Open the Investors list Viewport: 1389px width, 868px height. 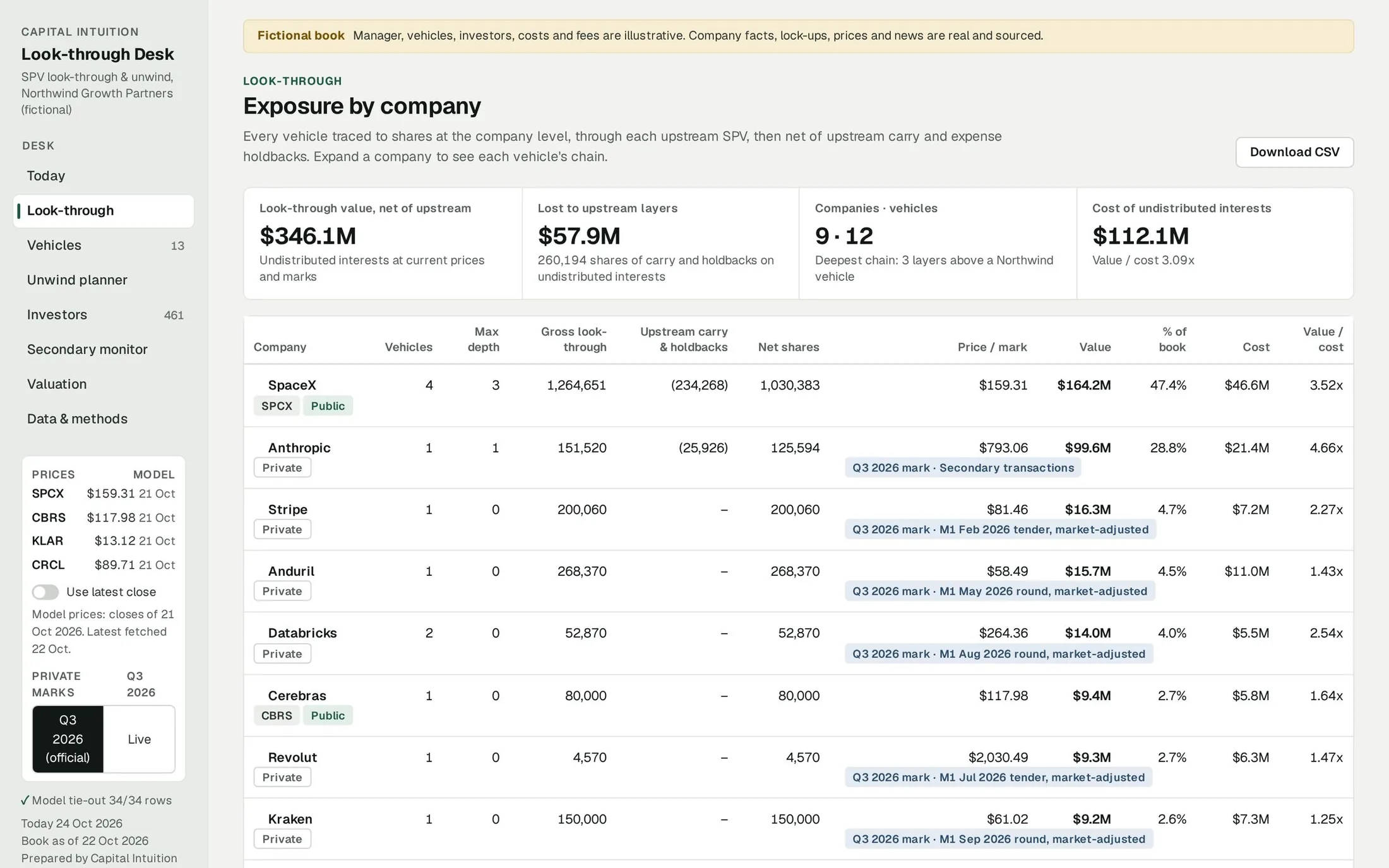point(104,314)
